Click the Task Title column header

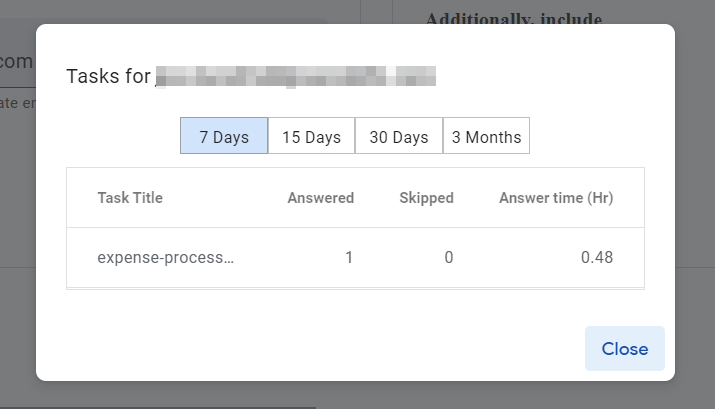pyautogui.click(x=130, y=198)
